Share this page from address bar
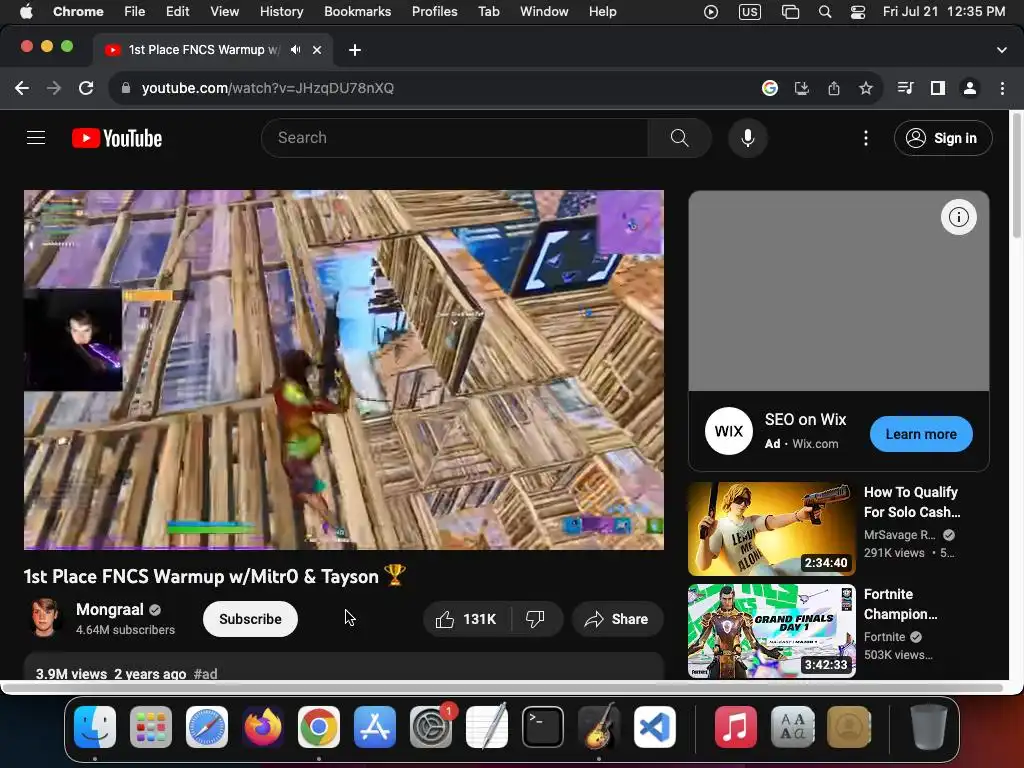The image size is (1024, 768). click(x=834, y=88)
